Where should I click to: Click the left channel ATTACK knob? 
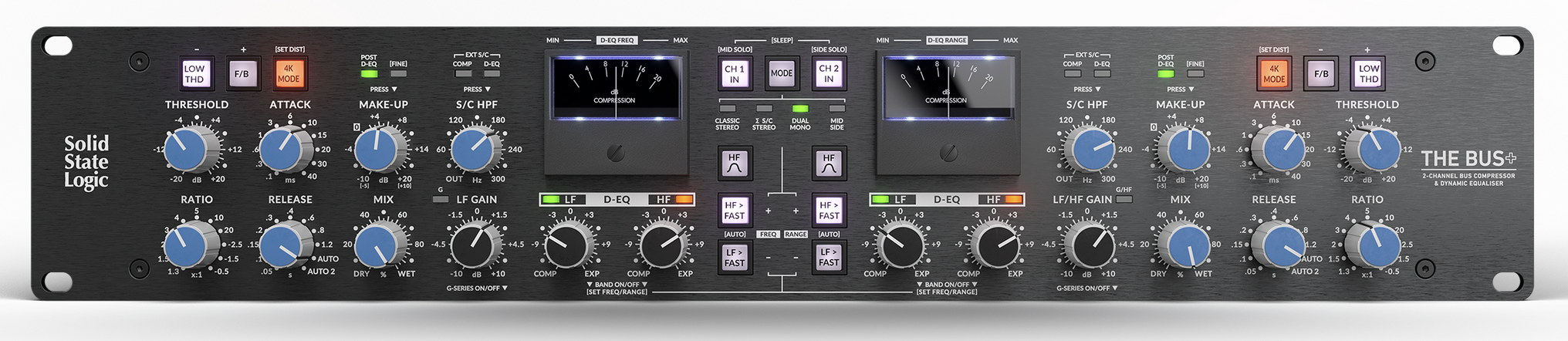(x=283, y=150)
